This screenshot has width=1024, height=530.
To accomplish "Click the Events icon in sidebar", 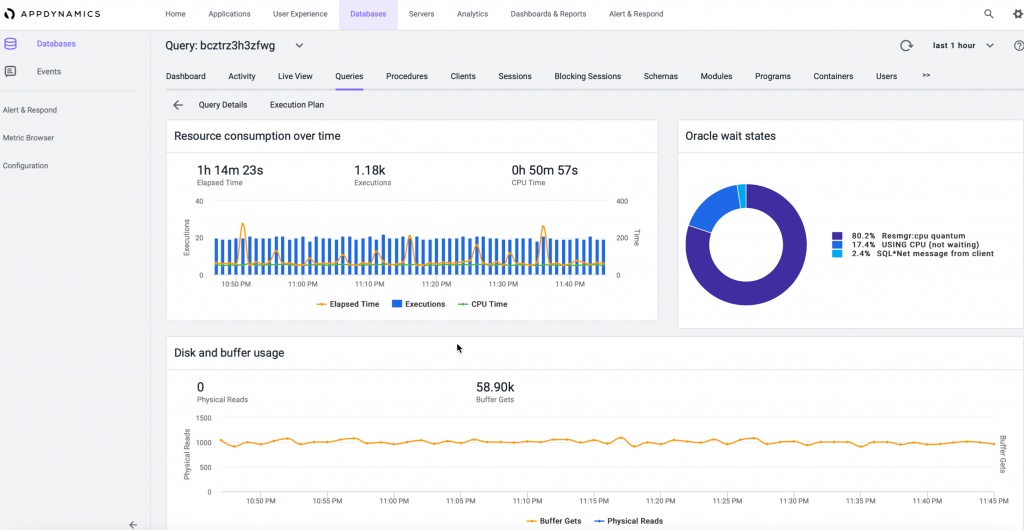I will click(10, 72).
